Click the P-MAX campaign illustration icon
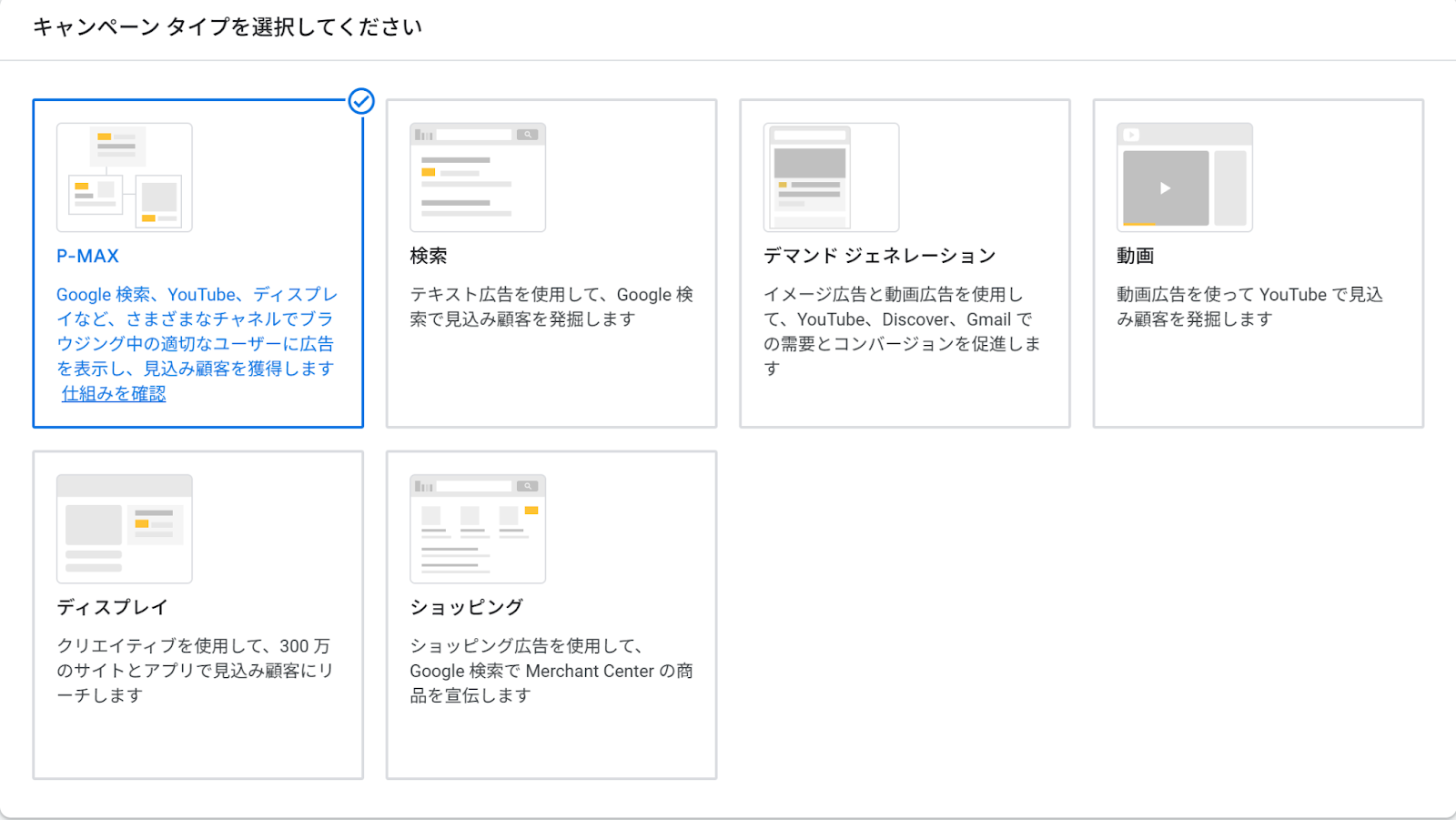Image resolution: width=1456 pixels, height=820 pixels. coord(125,177)
